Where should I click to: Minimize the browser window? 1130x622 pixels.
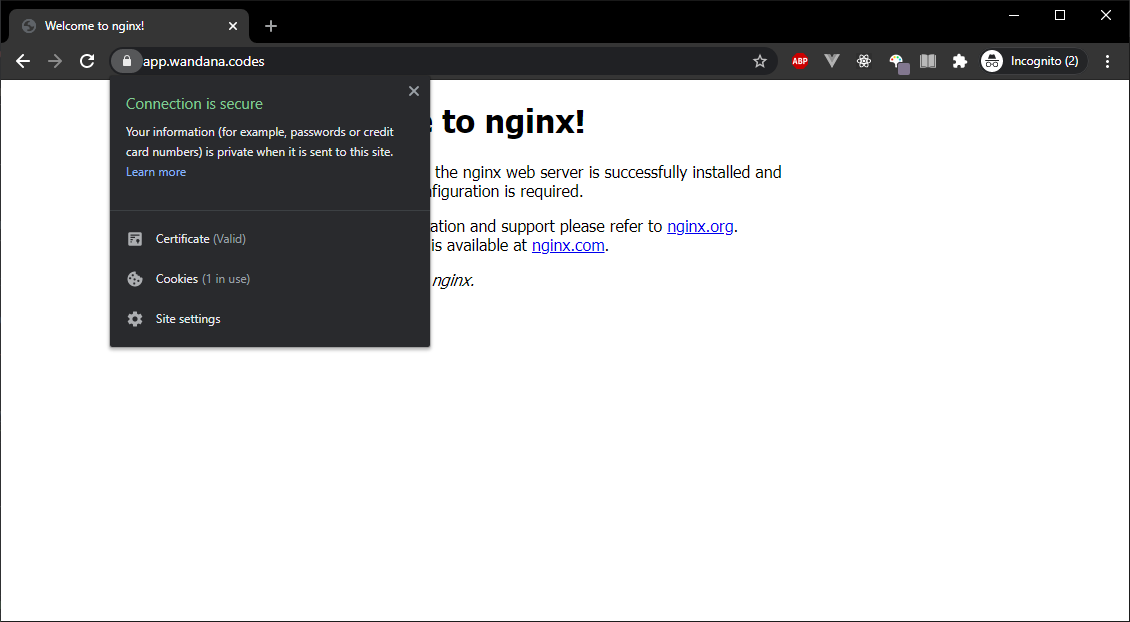click(x=1014, y=15)
